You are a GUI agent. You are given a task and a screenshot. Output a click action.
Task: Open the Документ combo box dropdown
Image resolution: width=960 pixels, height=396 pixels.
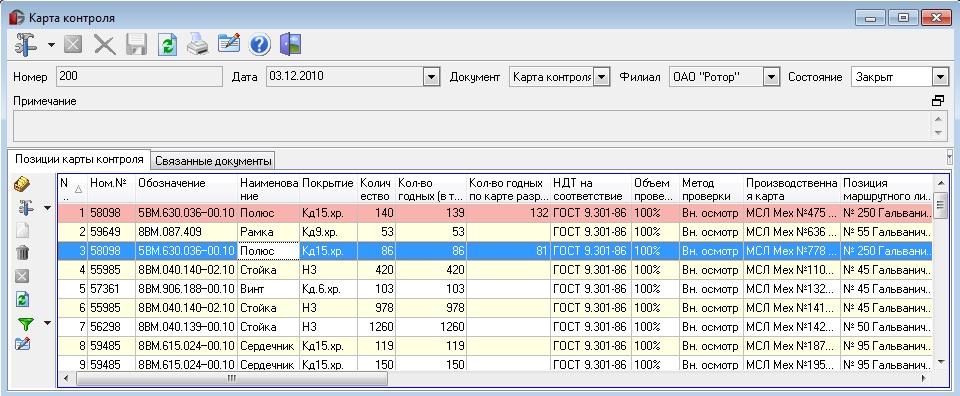point(602,77)
